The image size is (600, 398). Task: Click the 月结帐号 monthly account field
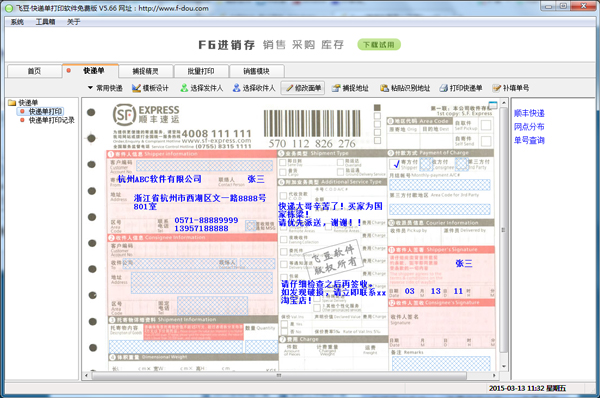coord(440,185)
